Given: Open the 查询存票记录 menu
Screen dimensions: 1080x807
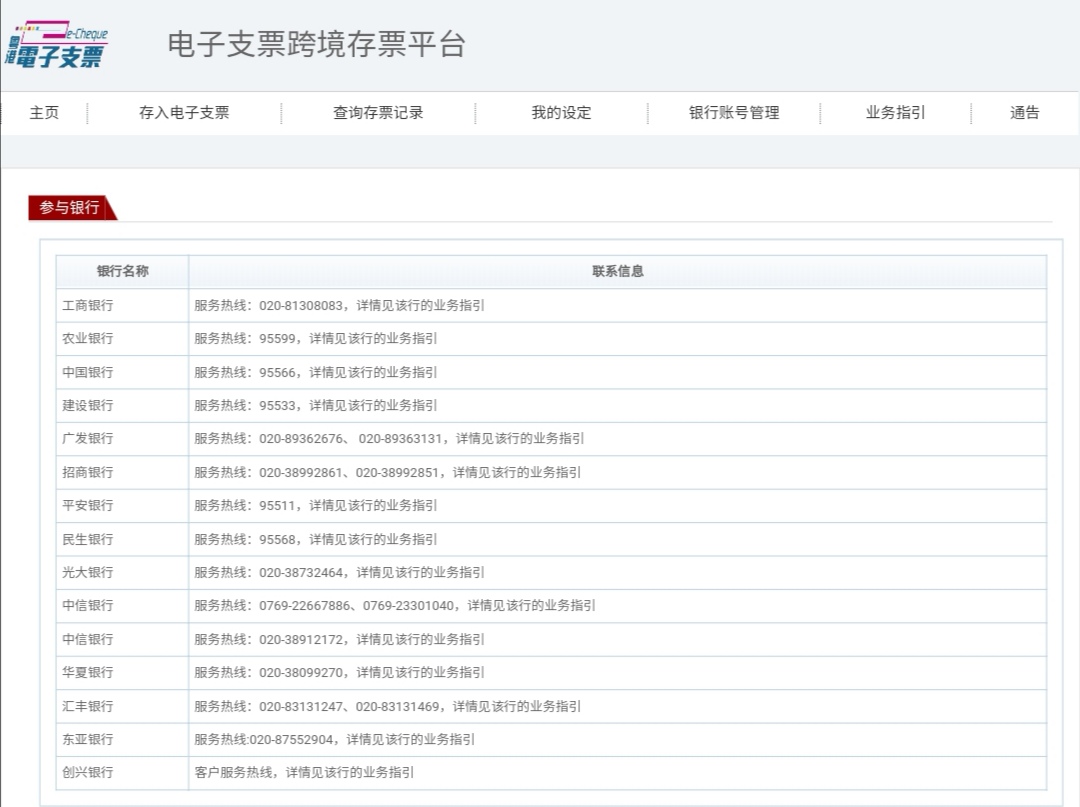Looking at the screenshot, I should point(378,113).
